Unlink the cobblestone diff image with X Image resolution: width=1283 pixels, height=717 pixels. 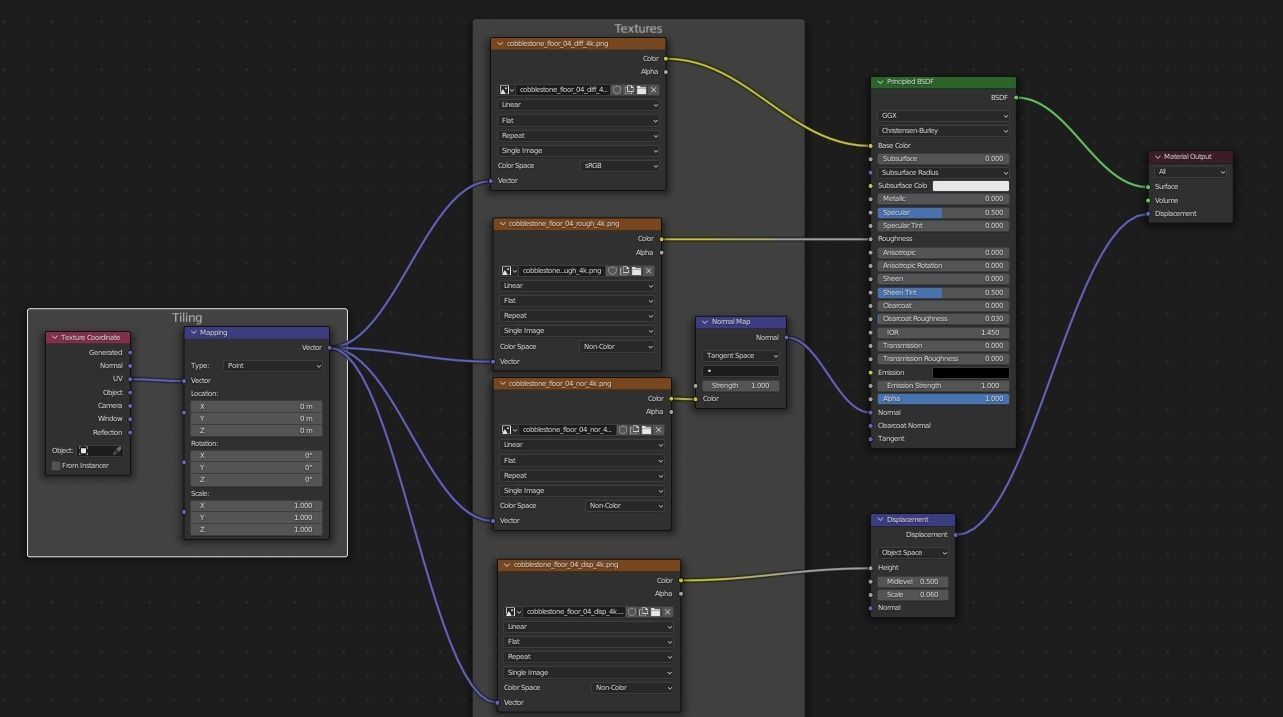(x=654, y=90)
